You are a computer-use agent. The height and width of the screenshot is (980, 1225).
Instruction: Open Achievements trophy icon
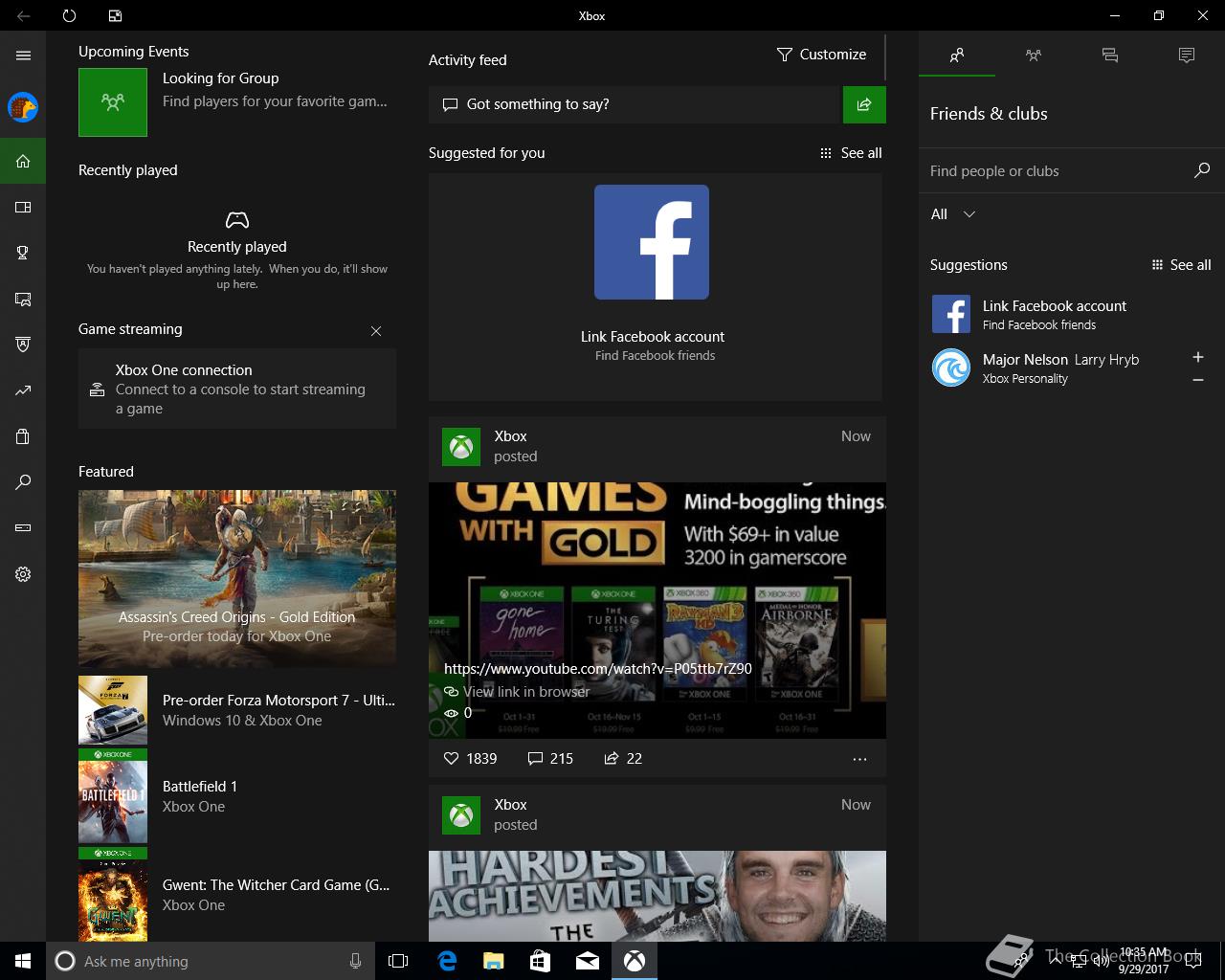[x=23, y=253]
